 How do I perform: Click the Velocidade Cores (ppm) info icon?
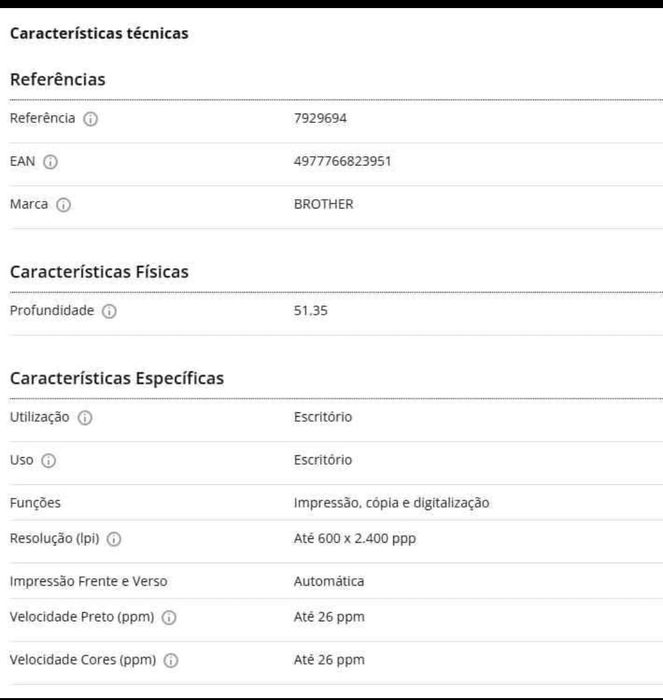[x=171, y=661]
